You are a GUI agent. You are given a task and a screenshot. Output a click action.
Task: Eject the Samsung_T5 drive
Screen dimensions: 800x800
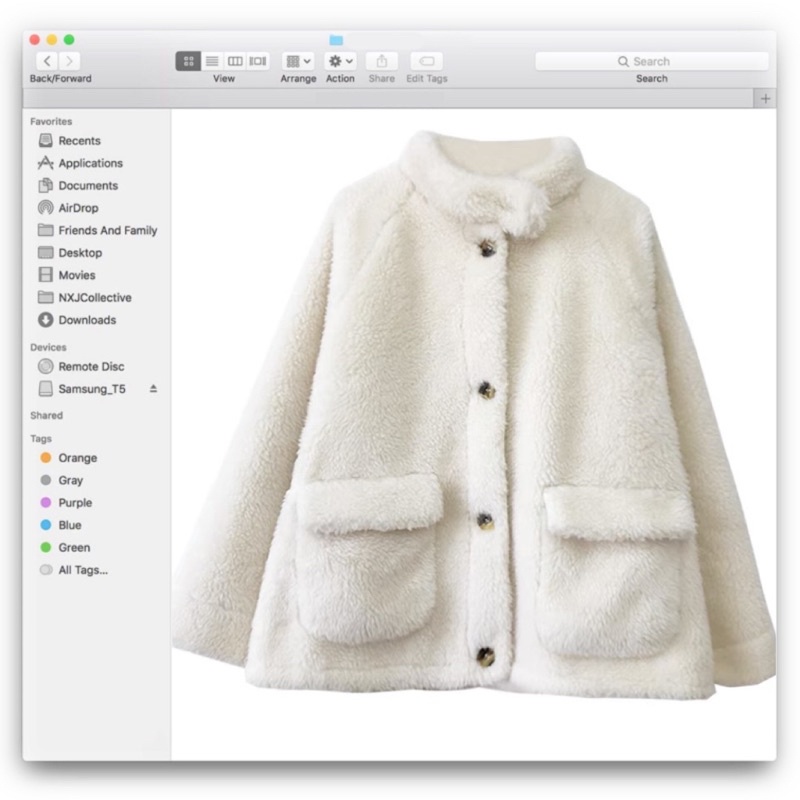[x=153, y=388]
